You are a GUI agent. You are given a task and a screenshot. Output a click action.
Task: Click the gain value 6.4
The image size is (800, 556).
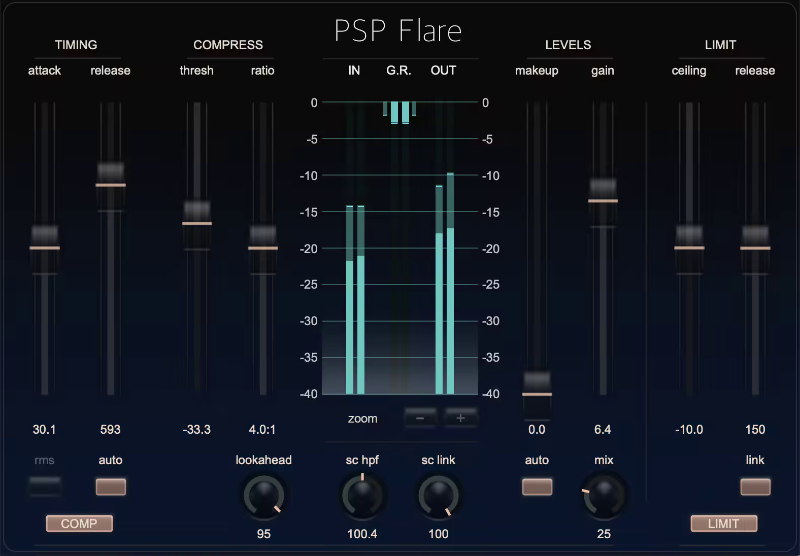point(603,429)
